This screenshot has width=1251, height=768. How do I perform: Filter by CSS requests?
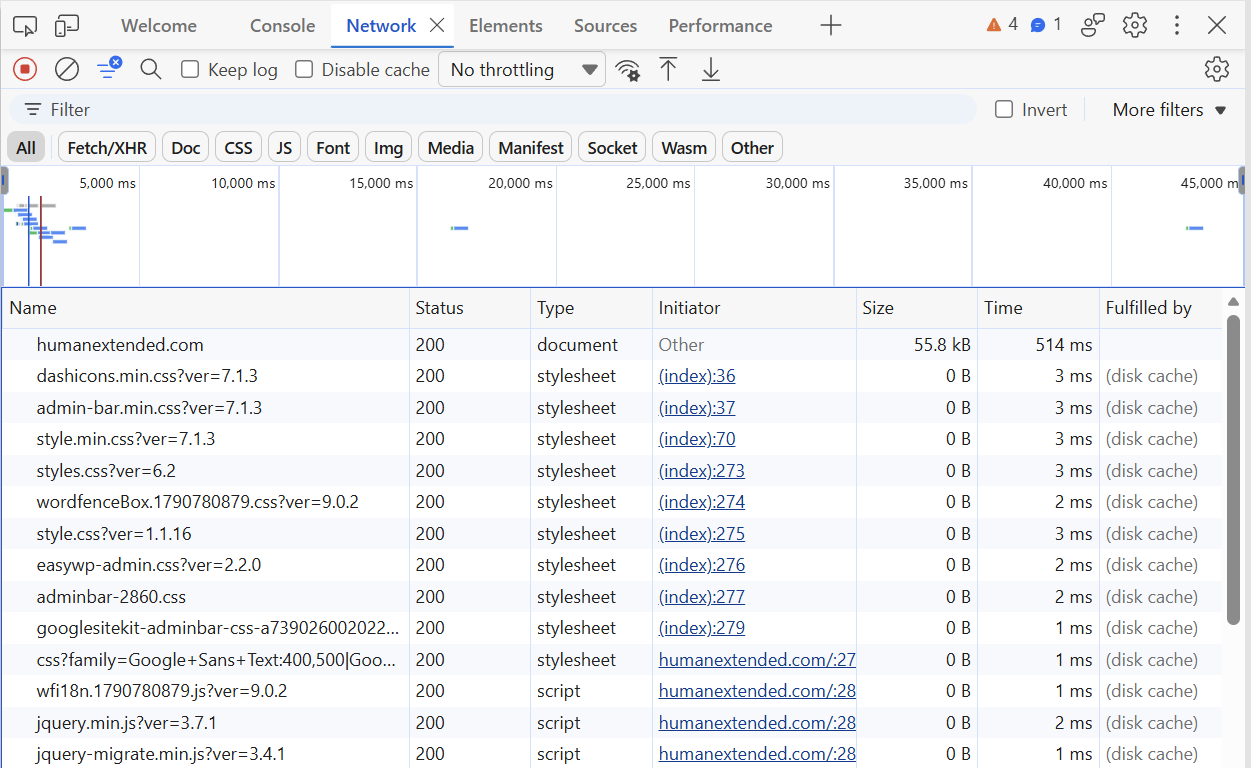239,148
